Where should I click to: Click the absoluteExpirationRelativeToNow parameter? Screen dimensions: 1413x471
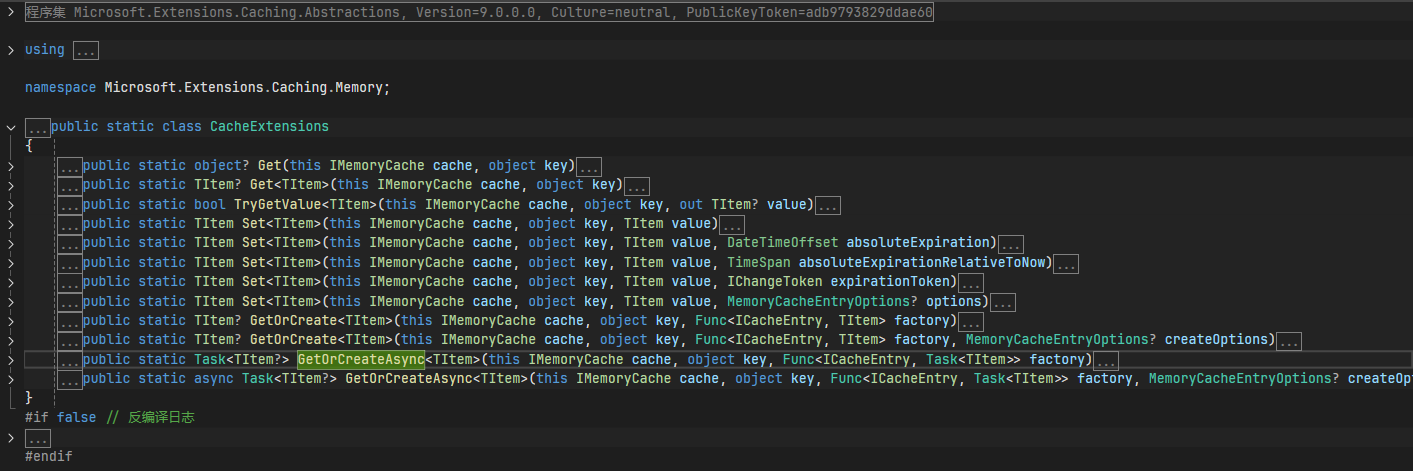[x=921, y=263]
